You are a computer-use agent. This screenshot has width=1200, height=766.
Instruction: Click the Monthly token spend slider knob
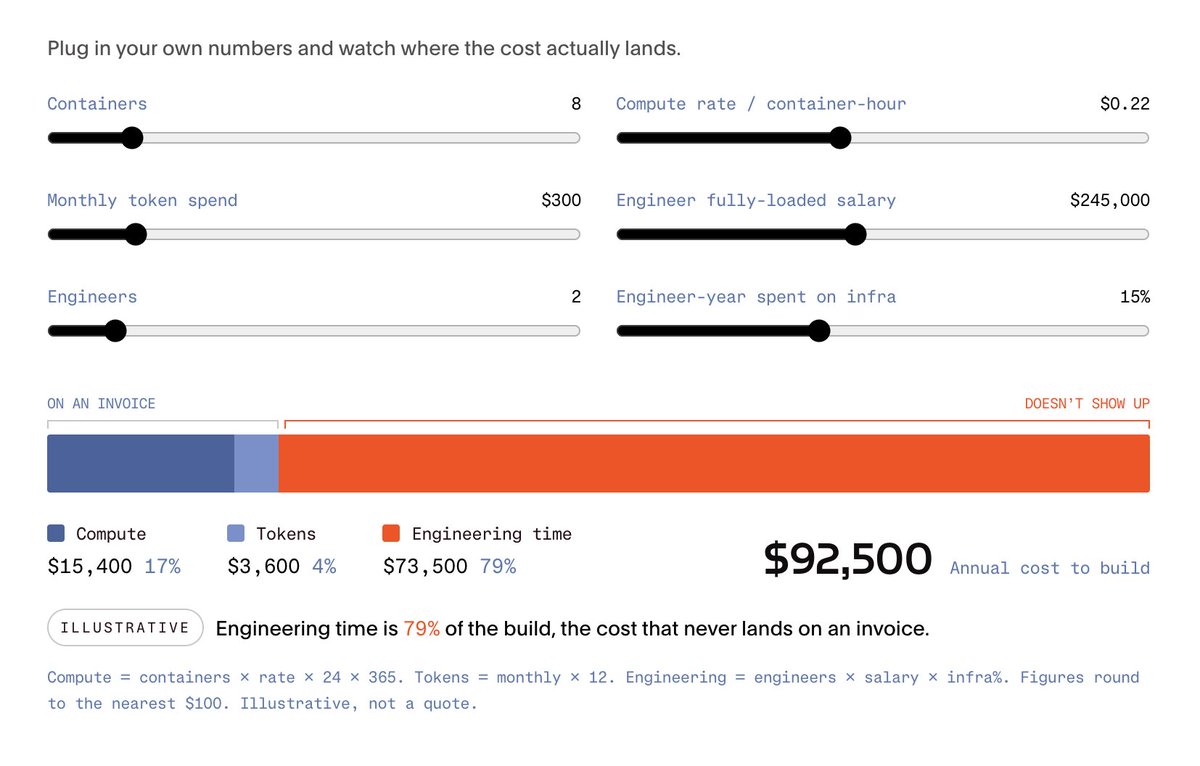tap(136, 235)
